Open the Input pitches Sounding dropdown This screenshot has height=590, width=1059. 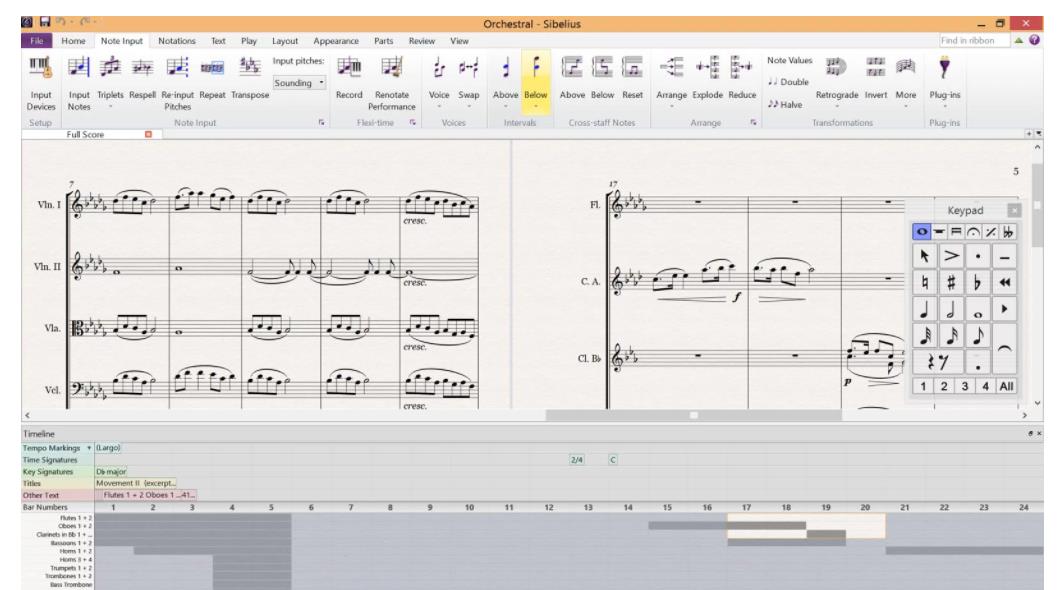click(x=300, y=83)
